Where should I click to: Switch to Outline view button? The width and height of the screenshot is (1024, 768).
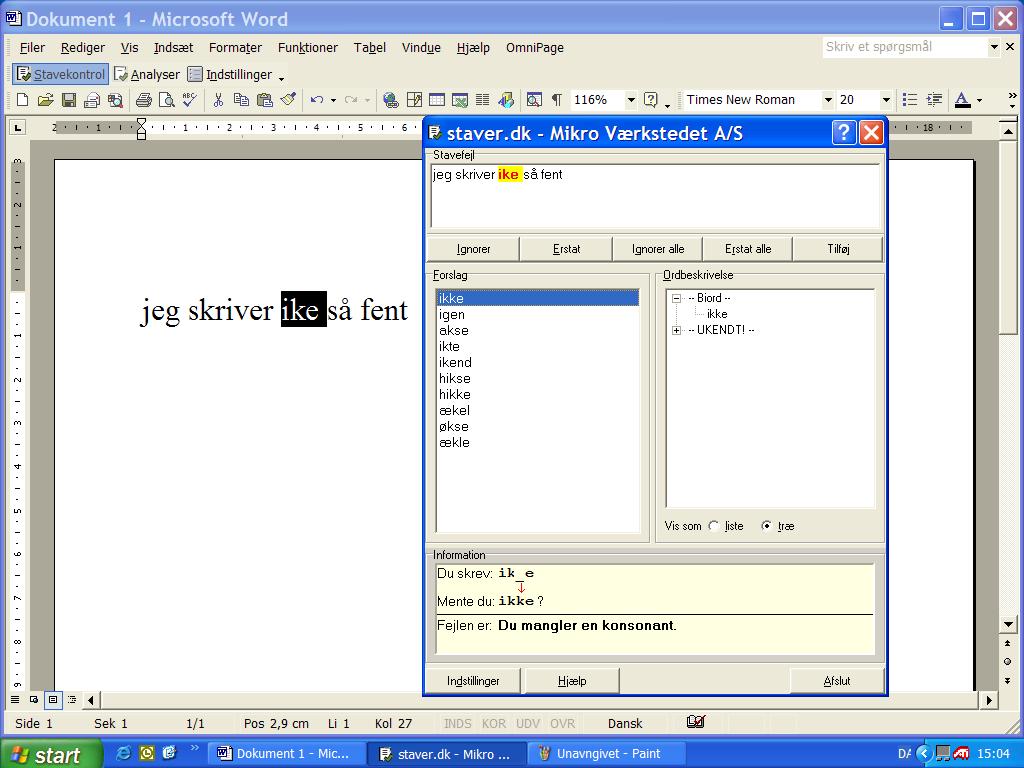point(72,700)
